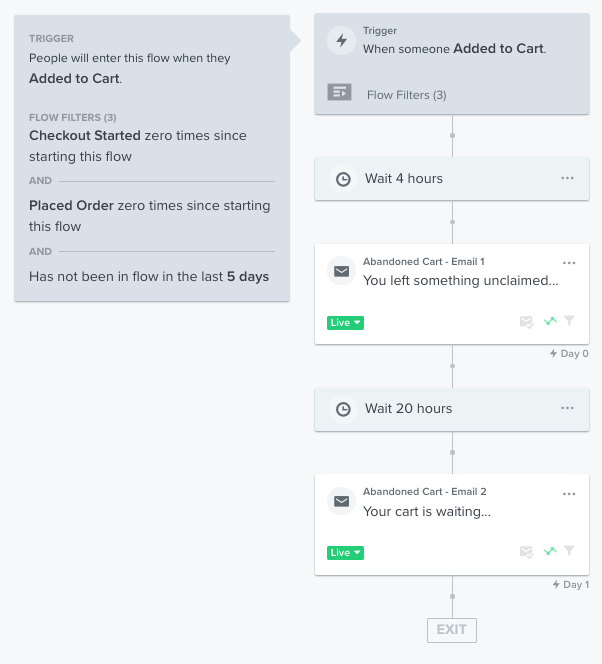Click the analytics trend icon on Email 1
The width and height of the screenshot is (602, 664).
tap(549, 321)
